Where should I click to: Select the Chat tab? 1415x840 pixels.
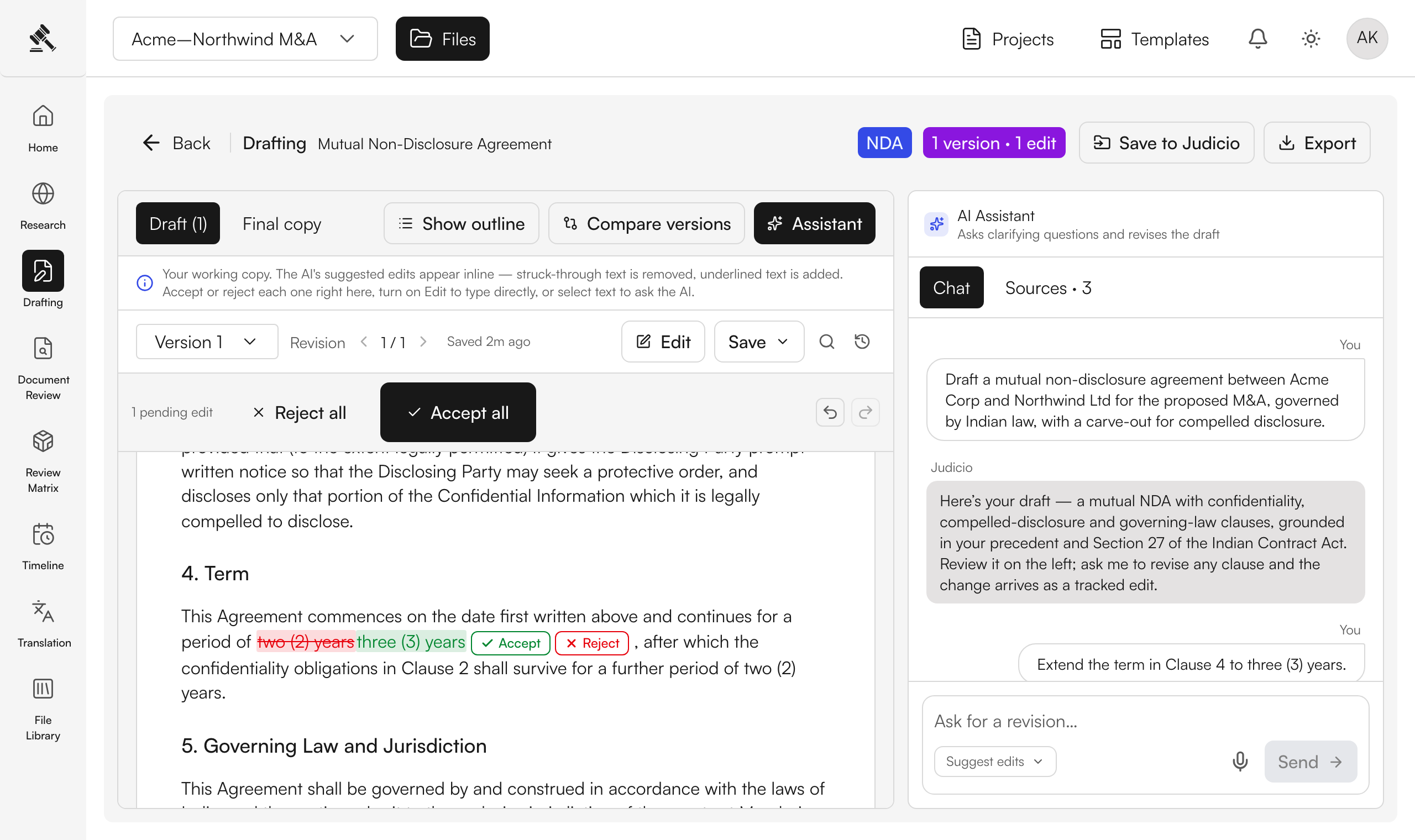point(951,287)
